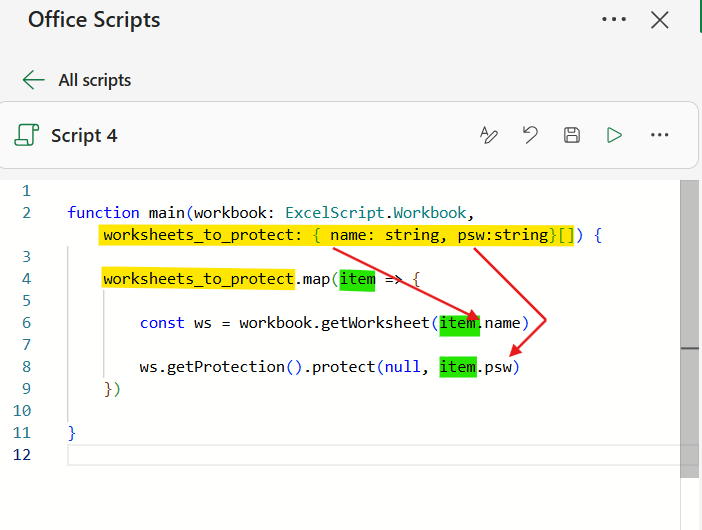Click the editor vertical scrollbar
Viewport: 702px width, 530px height.
pos(689,329)
